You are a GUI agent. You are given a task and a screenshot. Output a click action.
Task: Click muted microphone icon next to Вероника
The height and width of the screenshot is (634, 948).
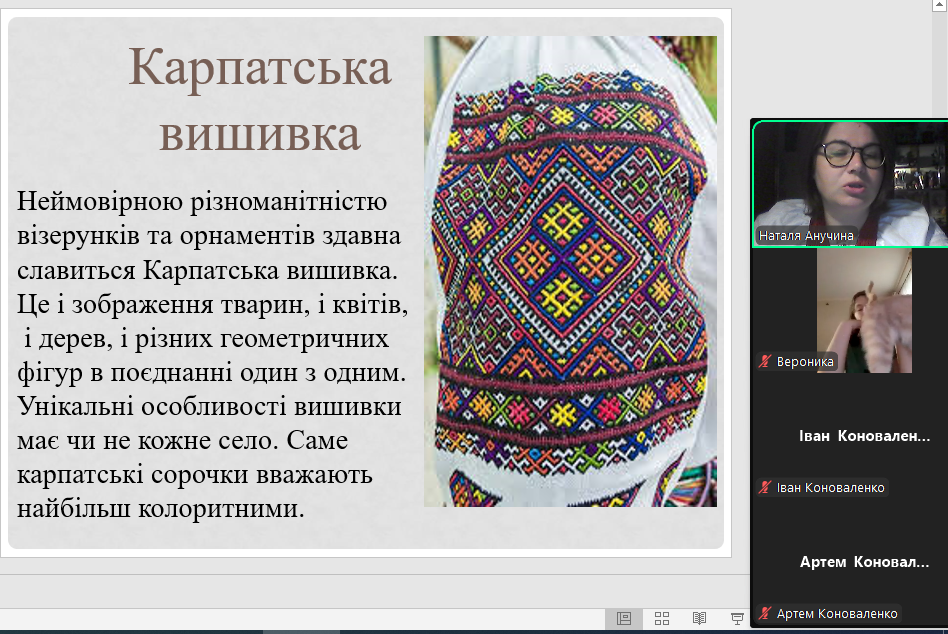[765, 361]
